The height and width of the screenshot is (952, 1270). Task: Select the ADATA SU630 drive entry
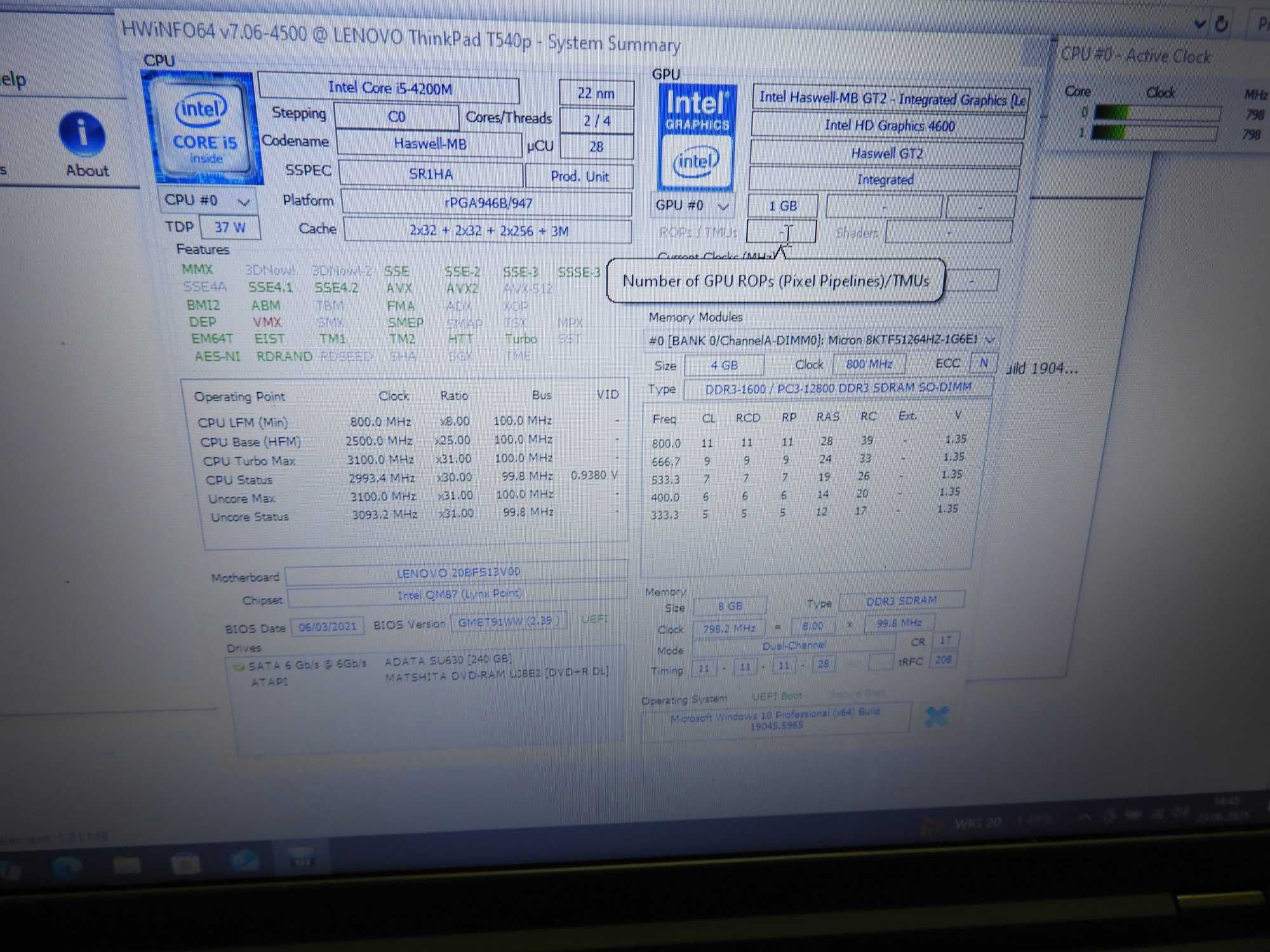(448, 660)
